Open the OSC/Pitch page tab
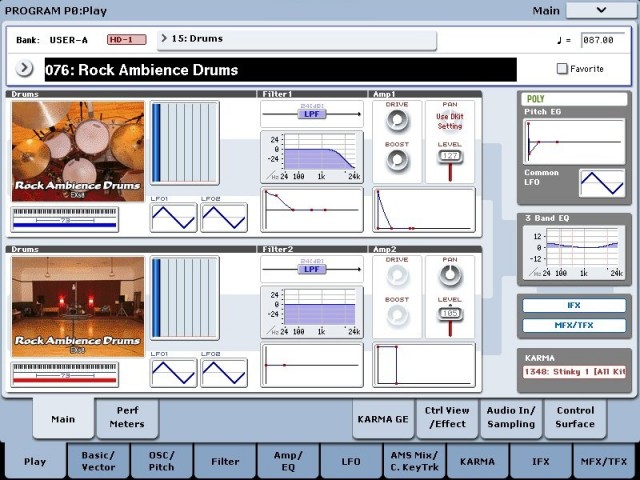 pos(161,460)
